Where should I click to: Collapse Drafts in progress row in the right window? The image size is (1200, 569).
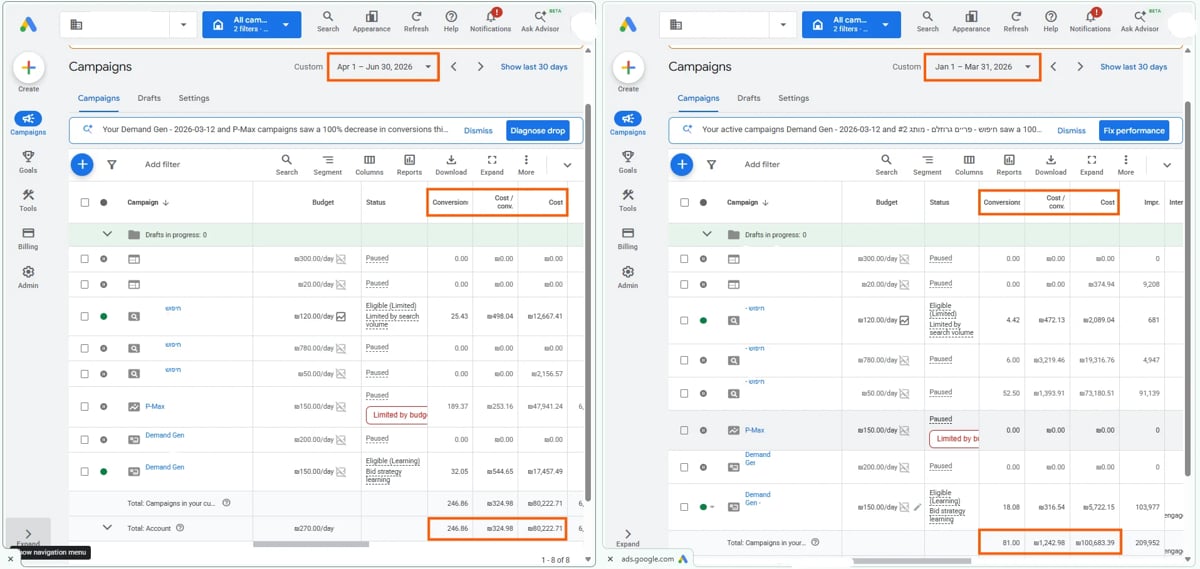point(707,235)
